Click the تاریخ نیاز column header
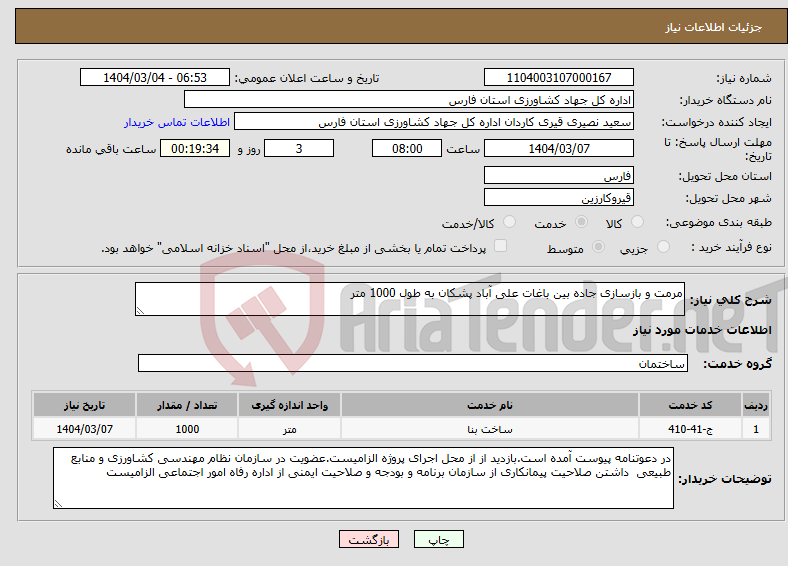The height and width of the screenshot is (566, 788). [x=84, y=405]
